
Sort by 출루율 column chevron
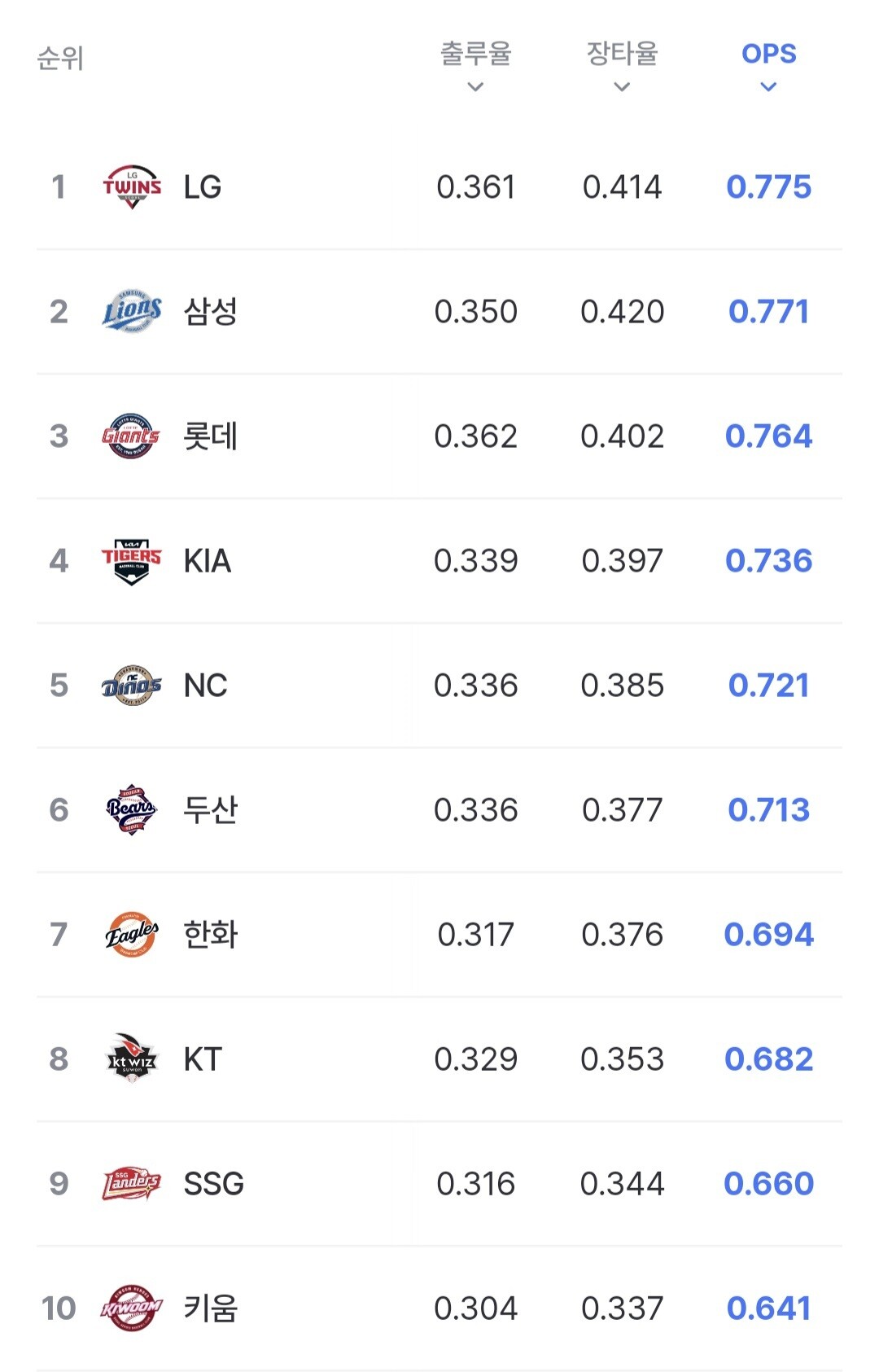475,87
